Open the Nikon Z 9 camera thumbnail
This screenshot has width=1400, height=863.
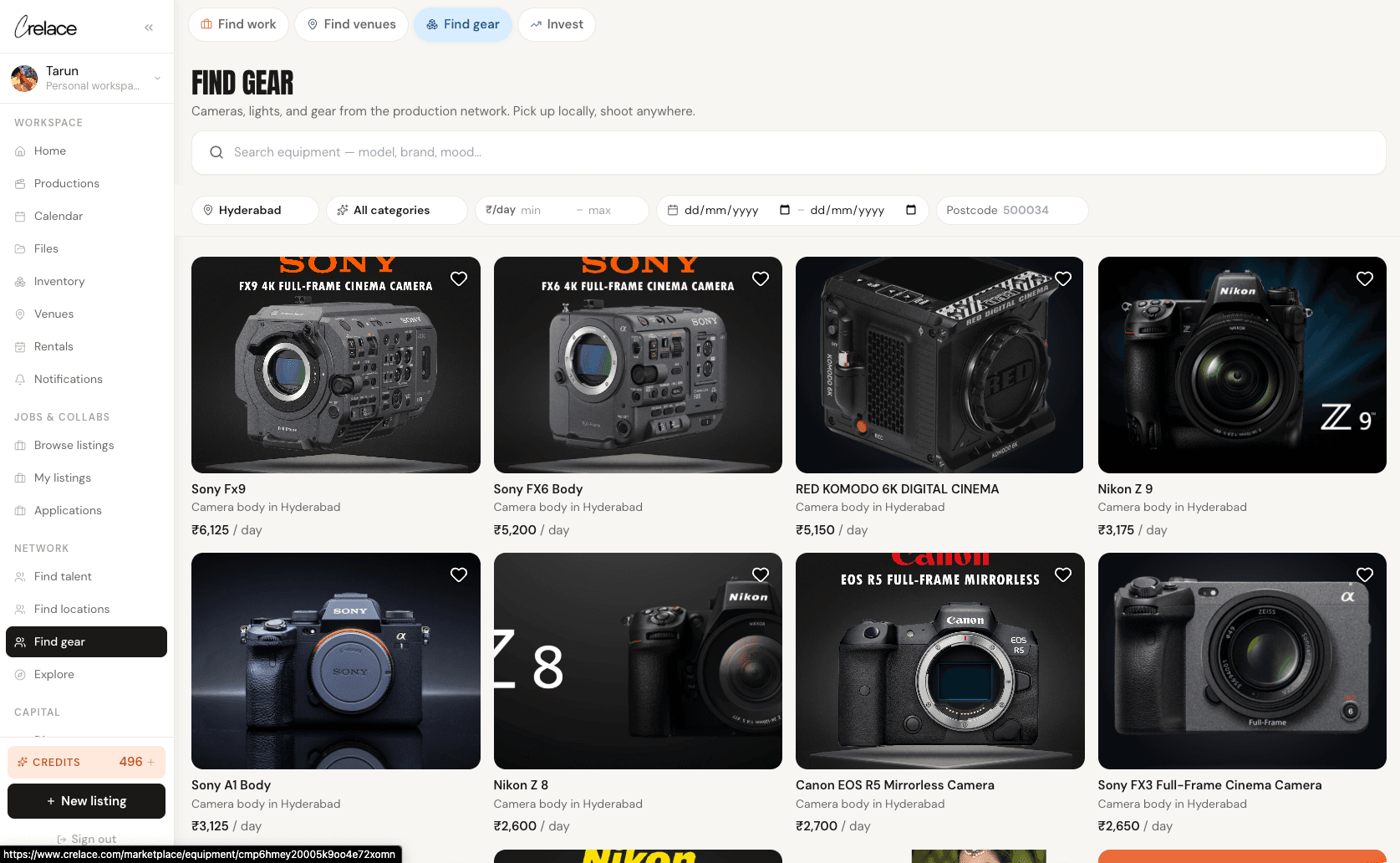tap(1242, 365)
